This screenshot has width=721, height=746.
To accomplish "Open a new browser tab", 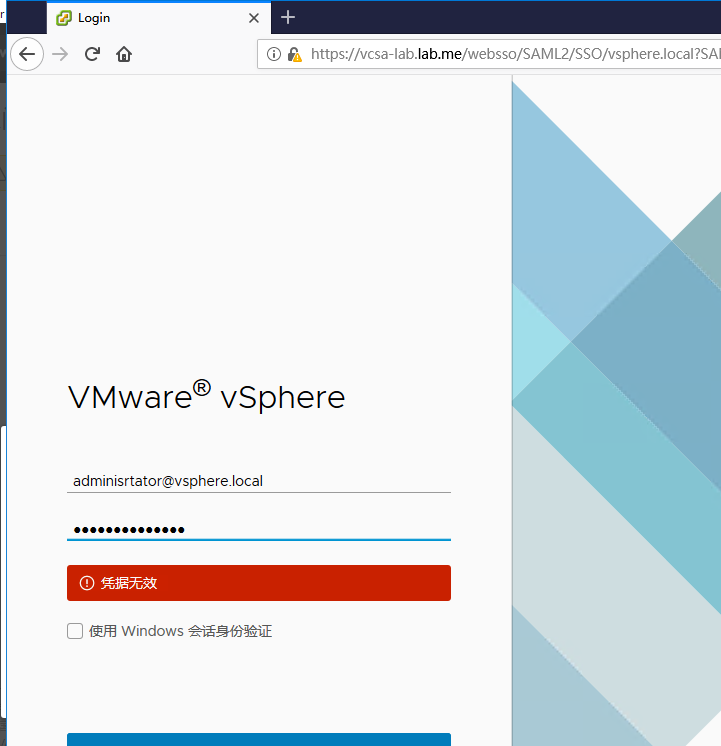I will [x=287, y=18].
